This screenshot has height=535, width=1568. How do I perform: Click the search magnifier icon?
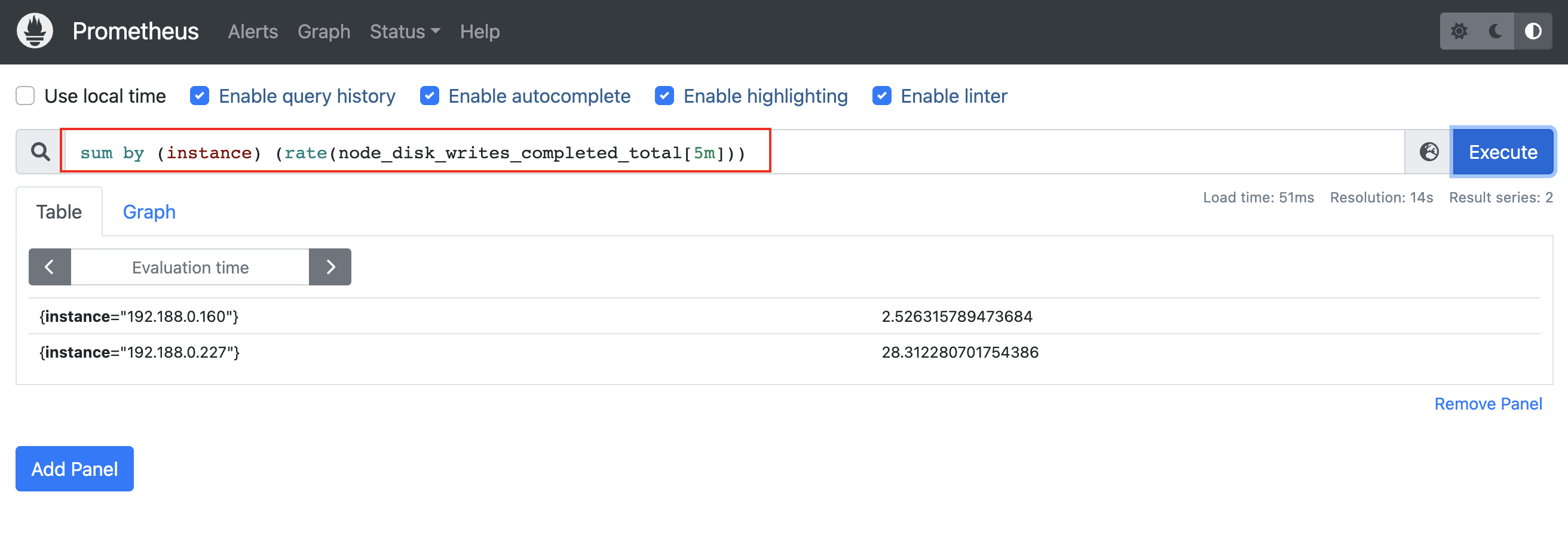click(40, 152)
